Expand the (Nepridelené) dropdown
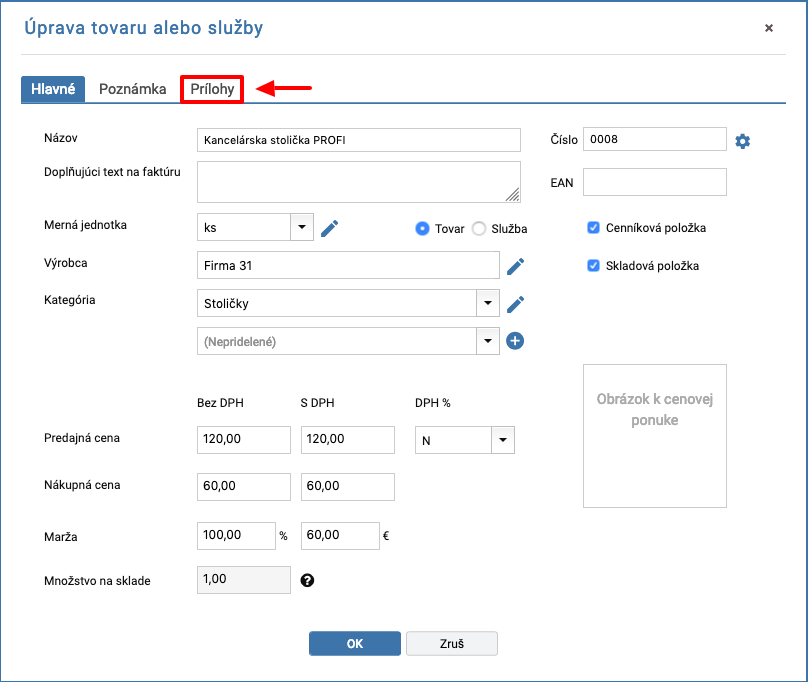808x682 pixels. tap(487, 341)
